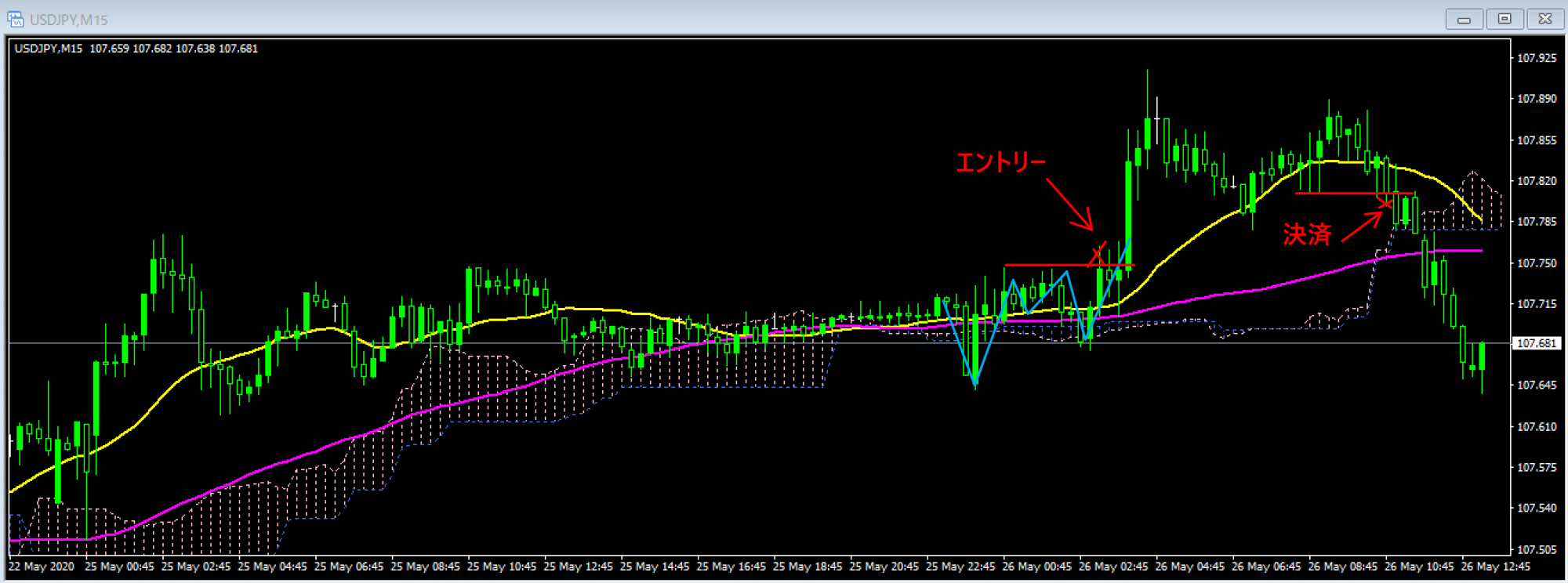Click the 25 May 16:45 time label
Screen dimensions: 1568x583
pyautogui.click(x=731, y=567)
